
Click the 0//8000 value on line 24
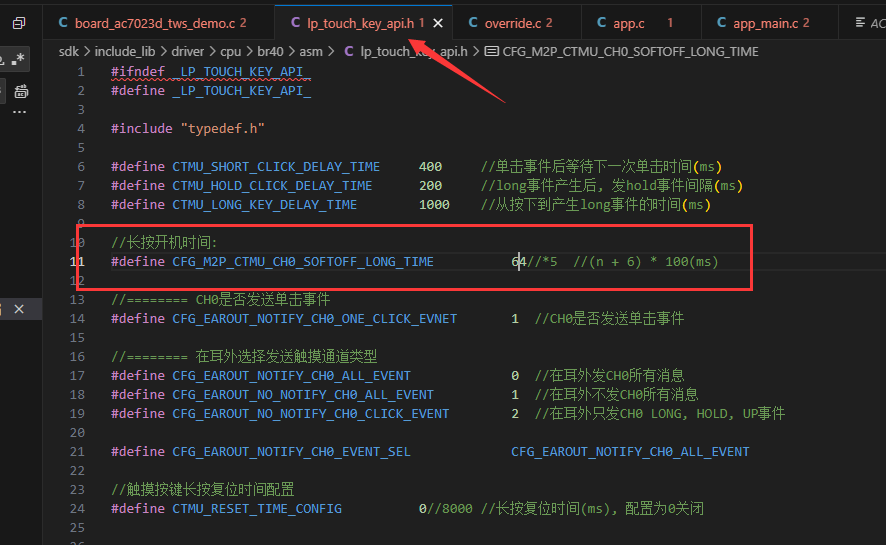[x=446, y=508]
